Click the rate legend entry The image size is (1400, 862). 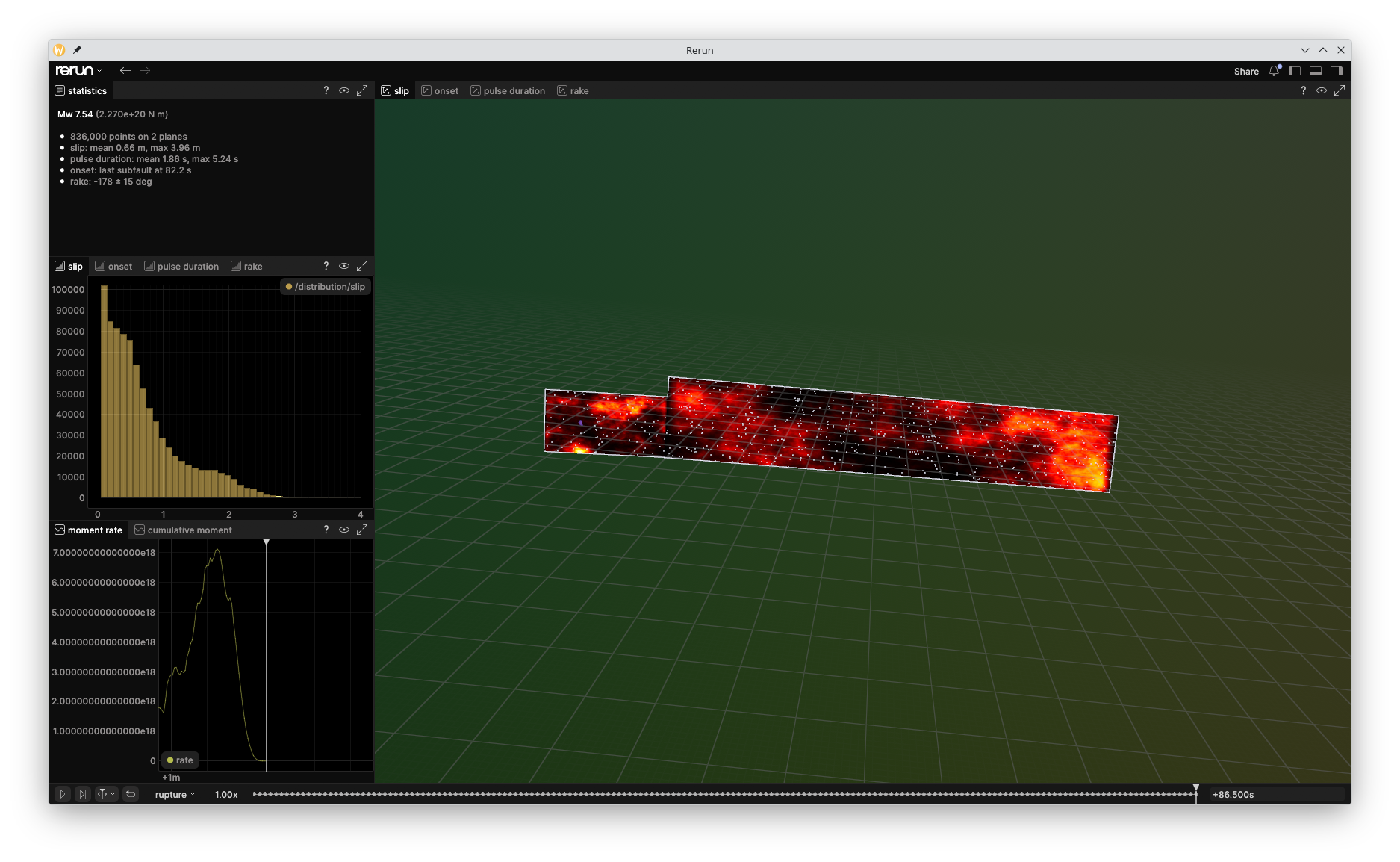[180, 760]
